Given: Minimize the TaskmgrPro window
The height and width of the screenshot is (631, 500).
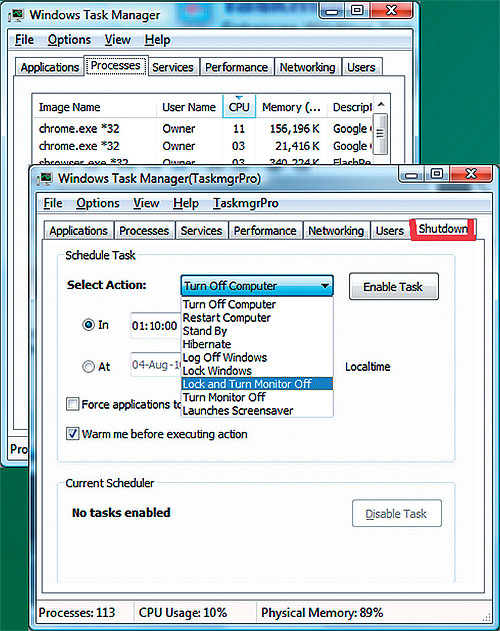Looking at the screenshot, I should coord(411,174).
